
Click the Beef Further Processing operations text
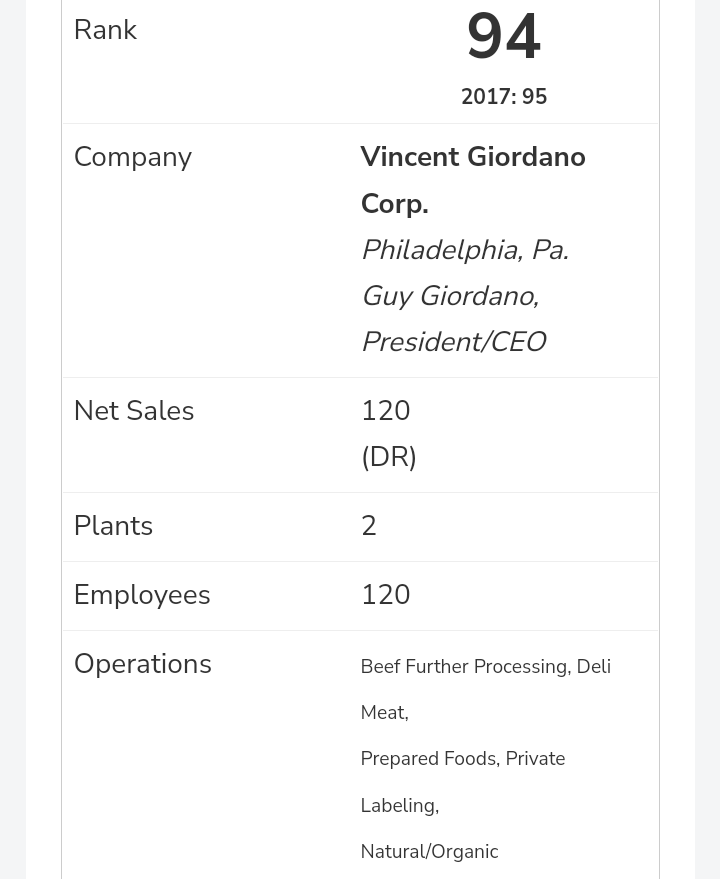[x=464, y=667]
